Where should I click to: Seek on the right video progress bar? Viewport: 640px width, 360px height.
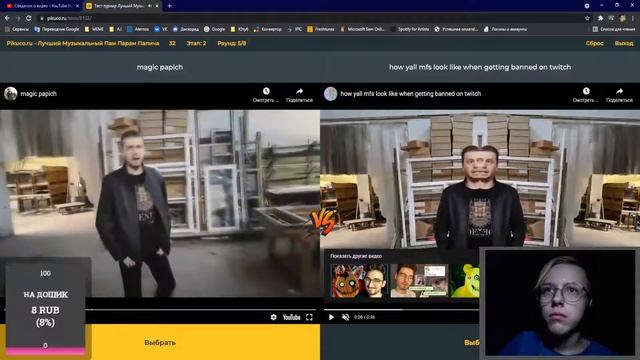click(401, 310)
